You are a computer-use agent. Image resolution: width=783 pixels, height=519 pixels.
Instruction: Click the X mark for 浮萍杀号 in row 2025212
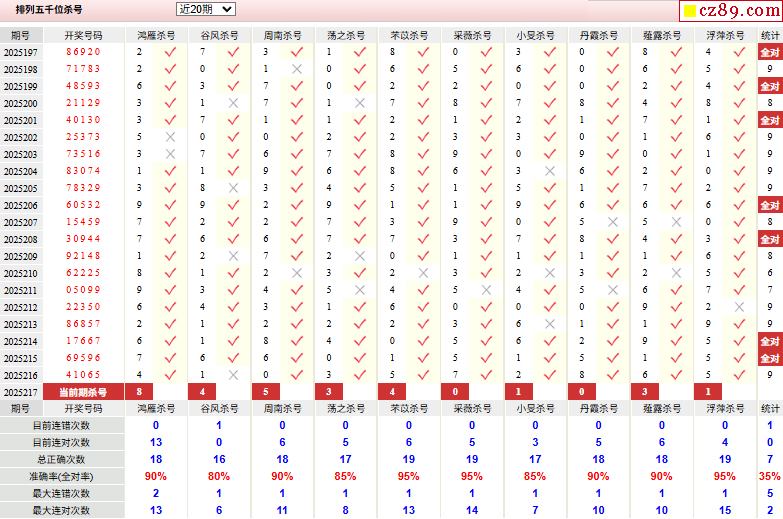[x=740, y=307]
